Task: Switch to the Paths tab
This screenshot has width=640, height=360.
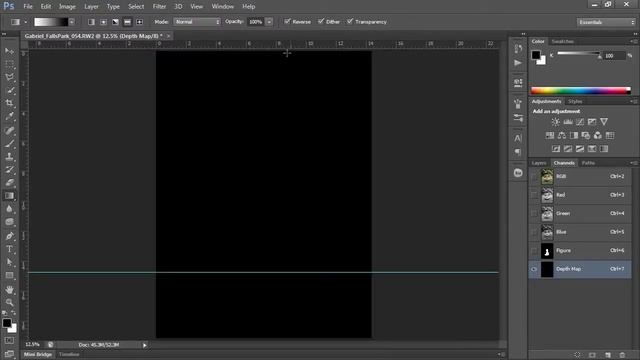Action: click(588, 163)
